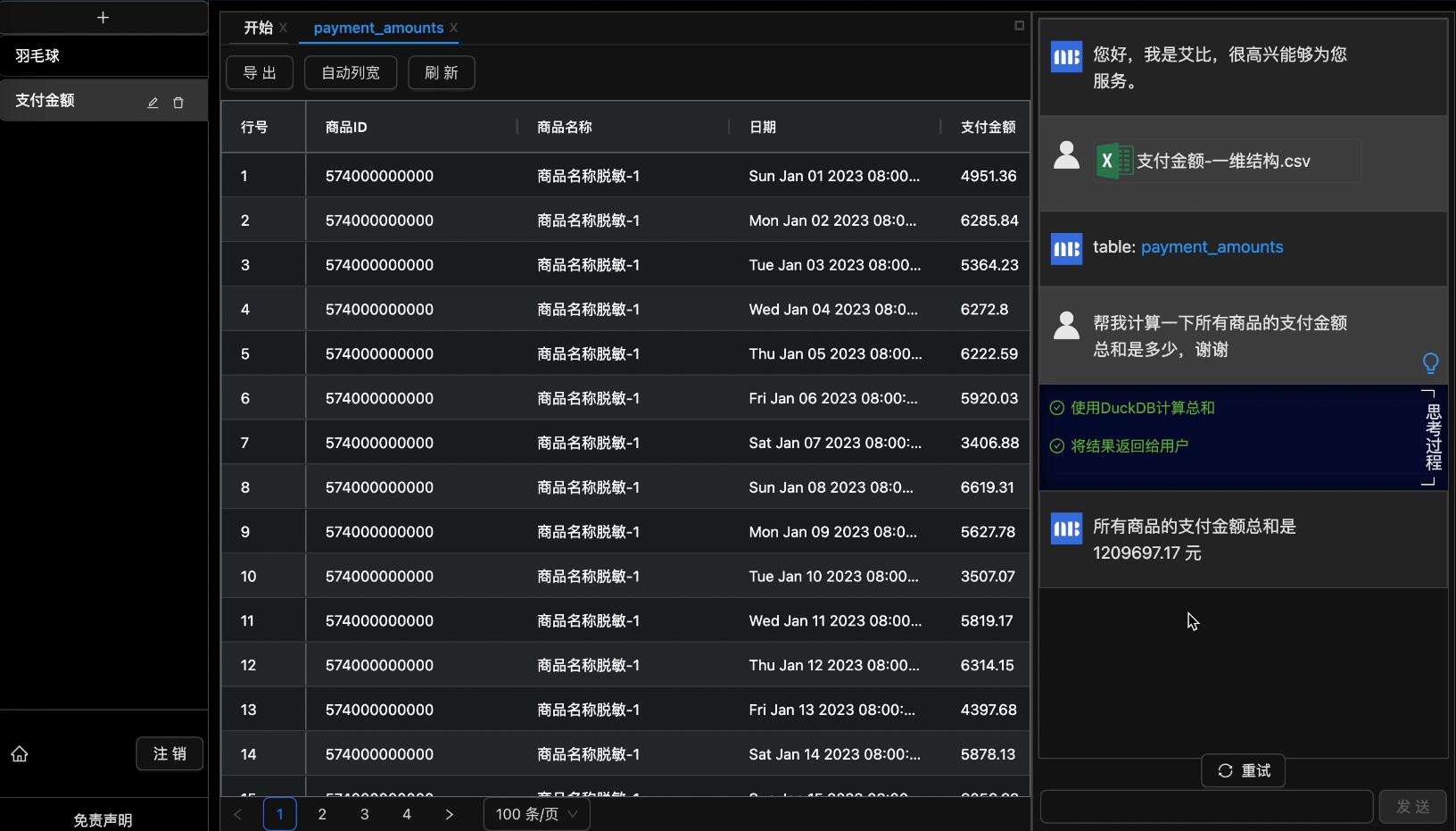This screenshot has width=1456, height=831.
Task: Go to next page with right chevron
Action: point(449,814)
